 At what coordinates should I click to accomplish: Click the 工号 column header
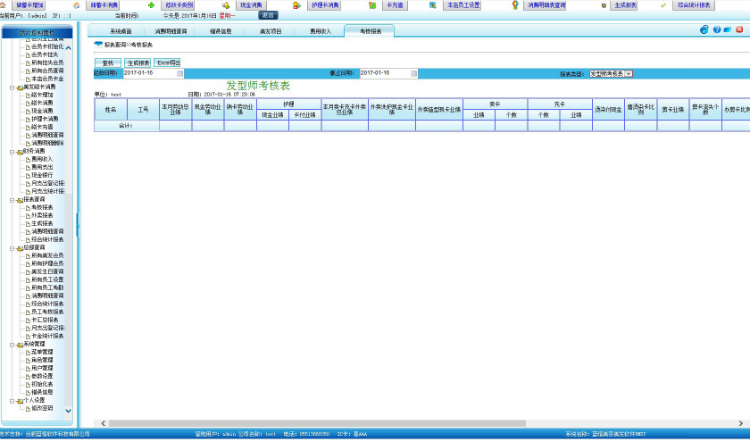coord(143,110)
